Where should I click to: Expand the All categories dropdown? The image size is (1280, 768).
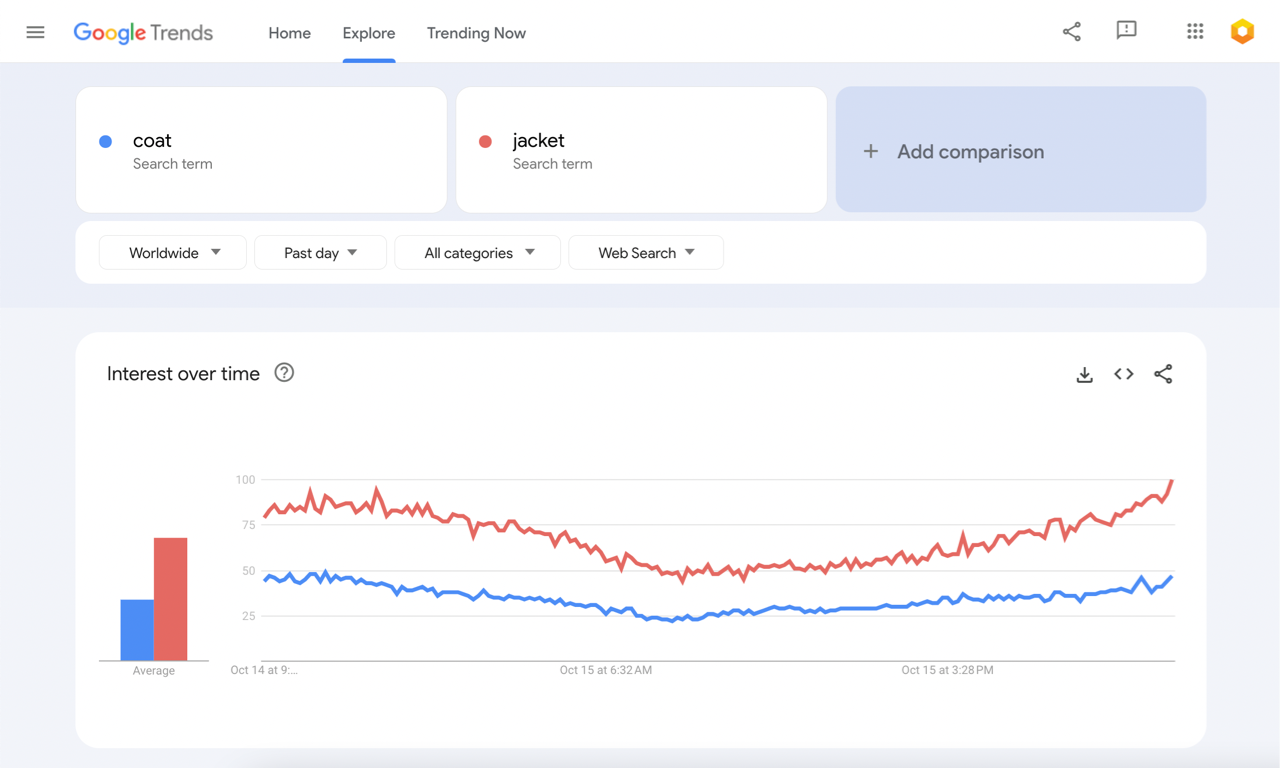point(478,253)
